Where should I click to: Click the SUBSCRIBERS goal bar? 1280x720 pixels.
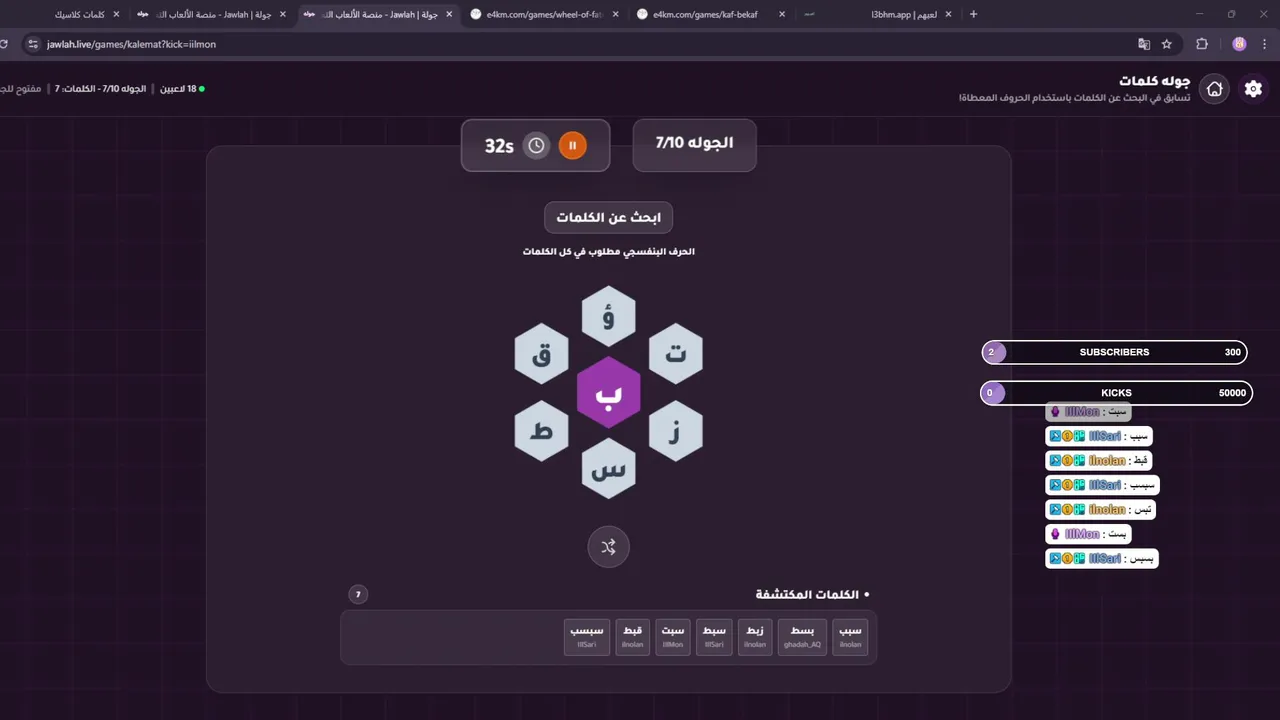click(1115, 352)
